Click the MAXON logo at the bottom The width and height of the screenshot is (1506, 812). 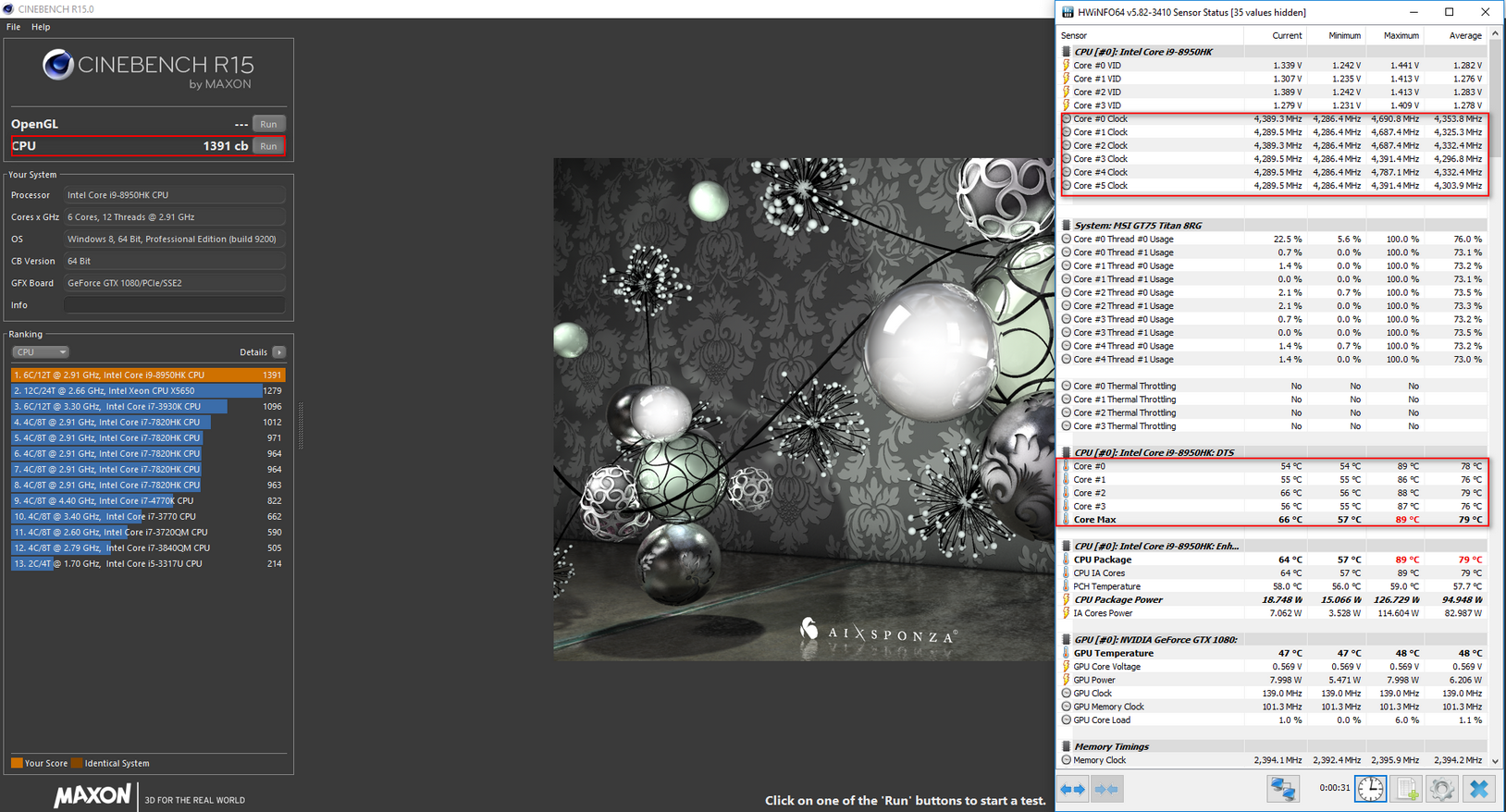(x=93, y=796)
